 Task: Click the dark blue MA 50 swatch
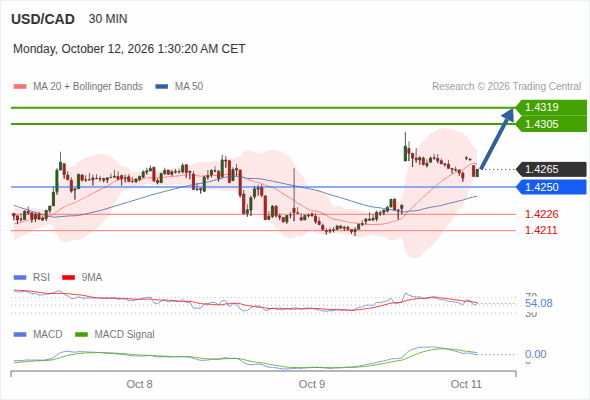click(162, 87)
